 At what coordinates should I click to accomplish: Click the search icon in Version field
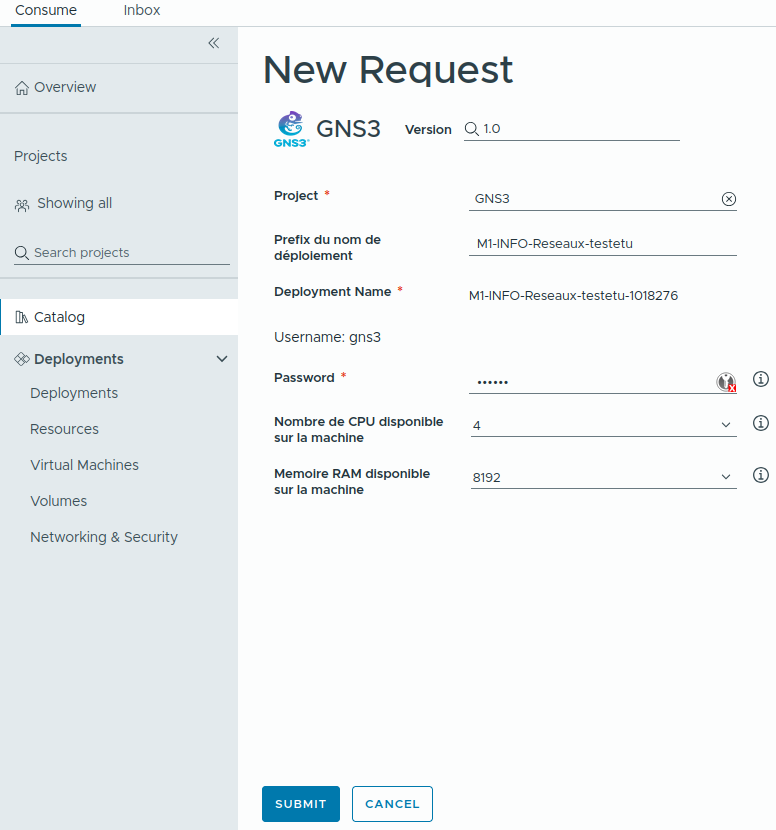(472, 129)
